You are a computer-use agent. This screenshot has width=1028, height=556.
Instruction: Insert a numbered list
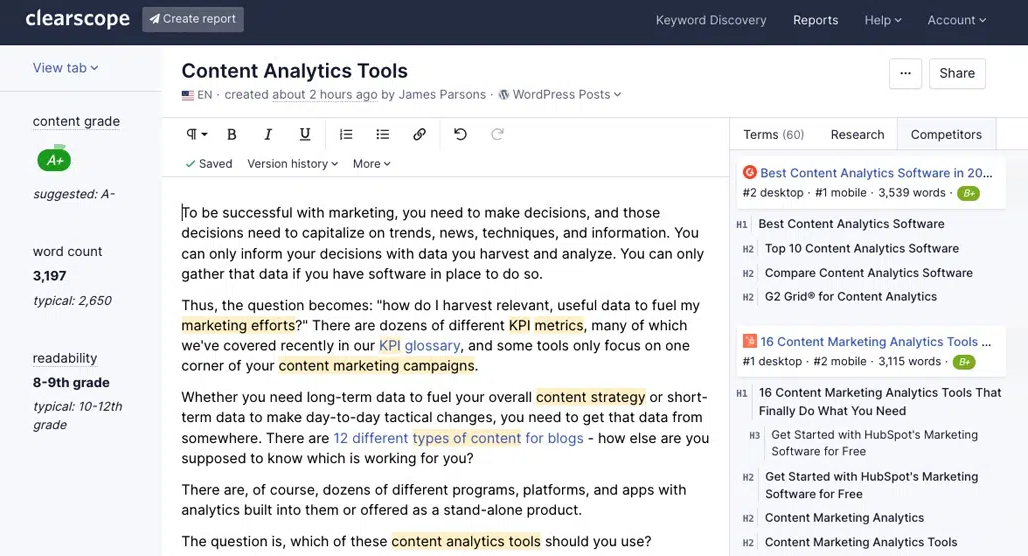click(346, 134)
